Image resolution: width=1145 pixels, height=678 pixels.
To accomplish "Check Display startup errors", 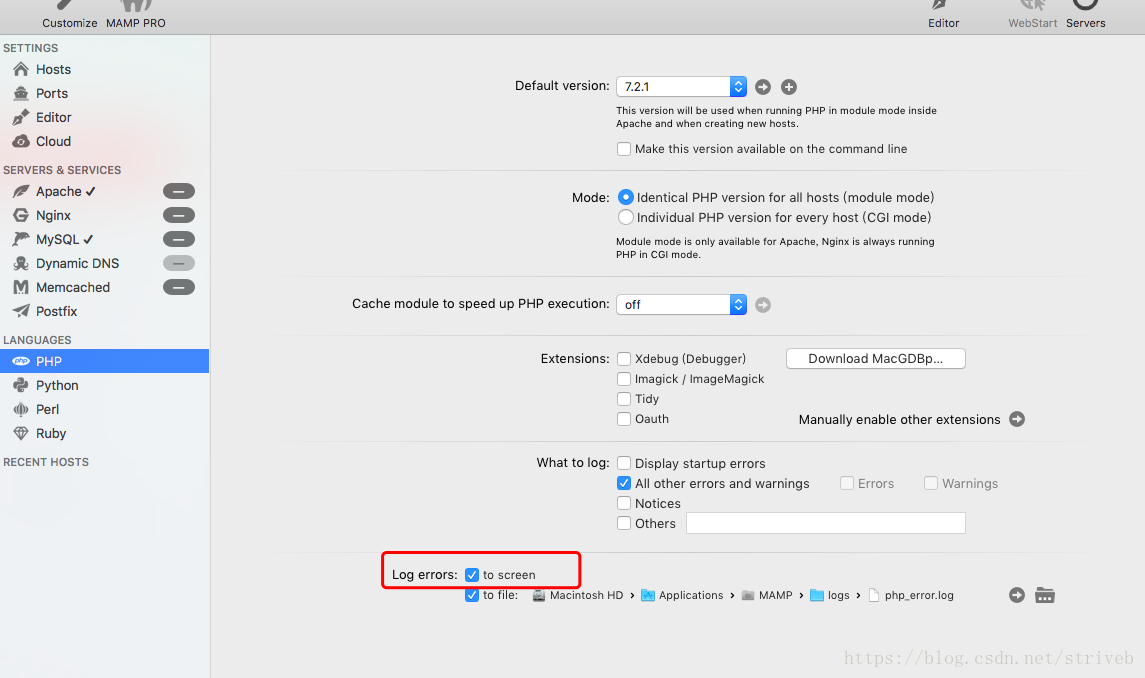I will [624, 463].
